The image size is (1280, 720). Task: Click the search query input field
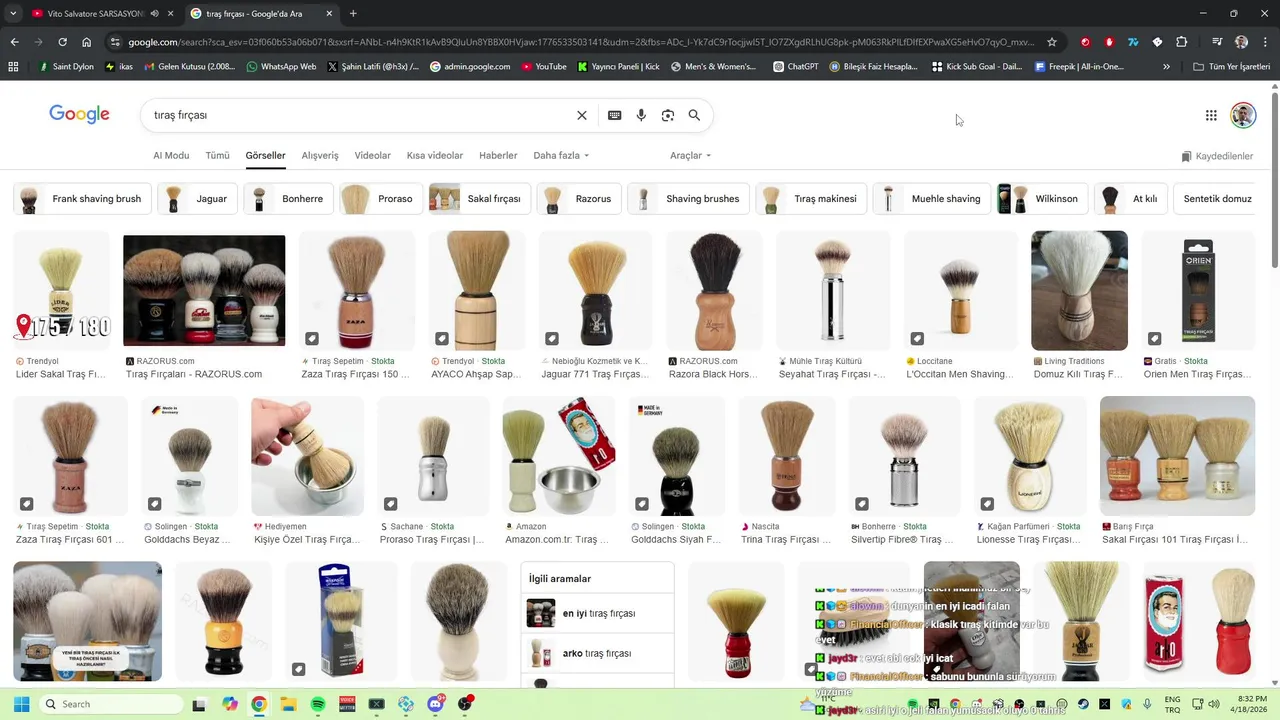(360, 115)
